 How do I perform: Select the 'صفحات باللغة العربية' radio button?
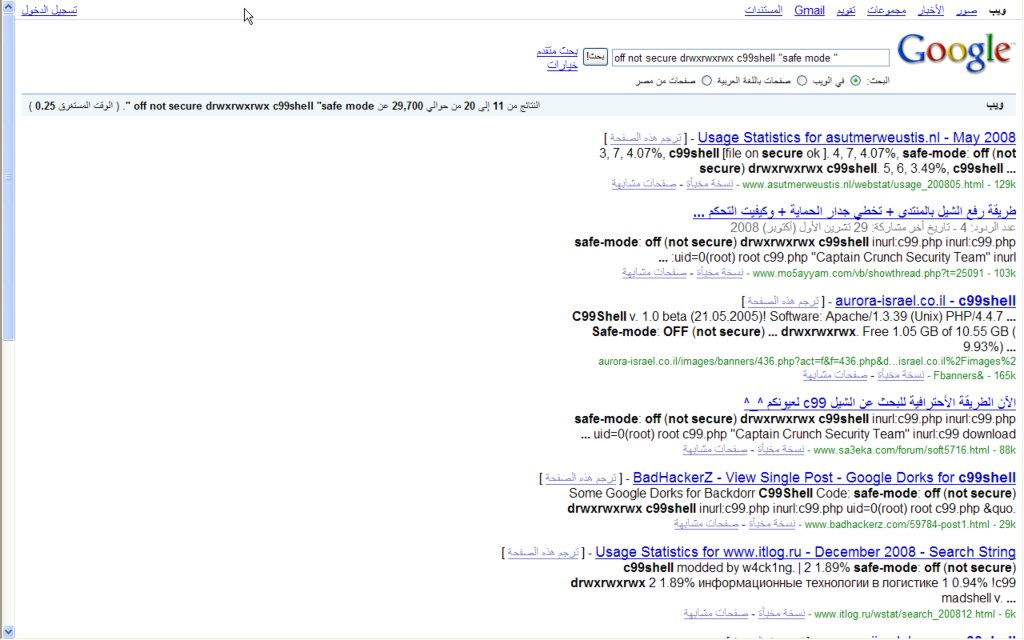(802, 81)
